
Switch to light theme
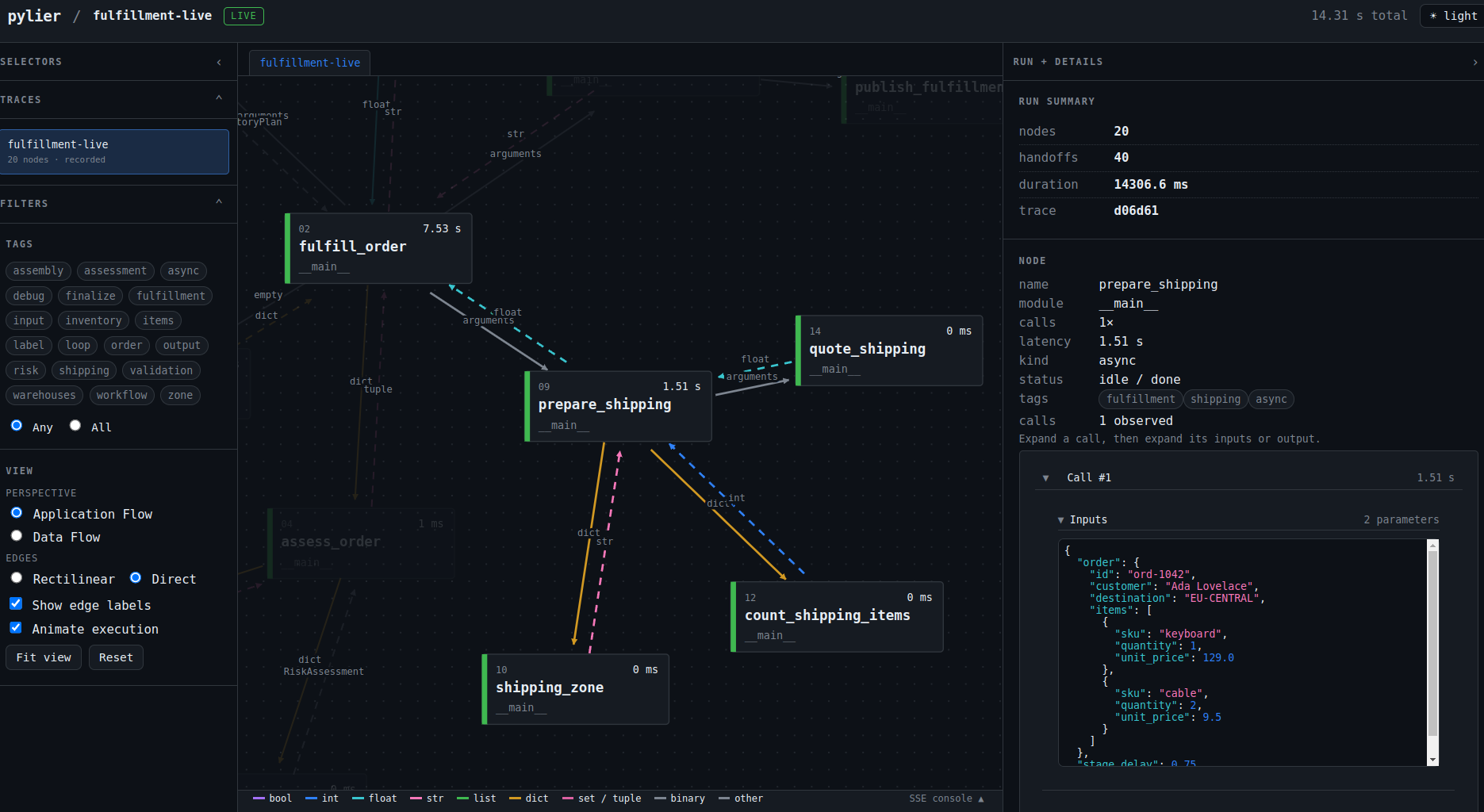tap(1453, 16)
